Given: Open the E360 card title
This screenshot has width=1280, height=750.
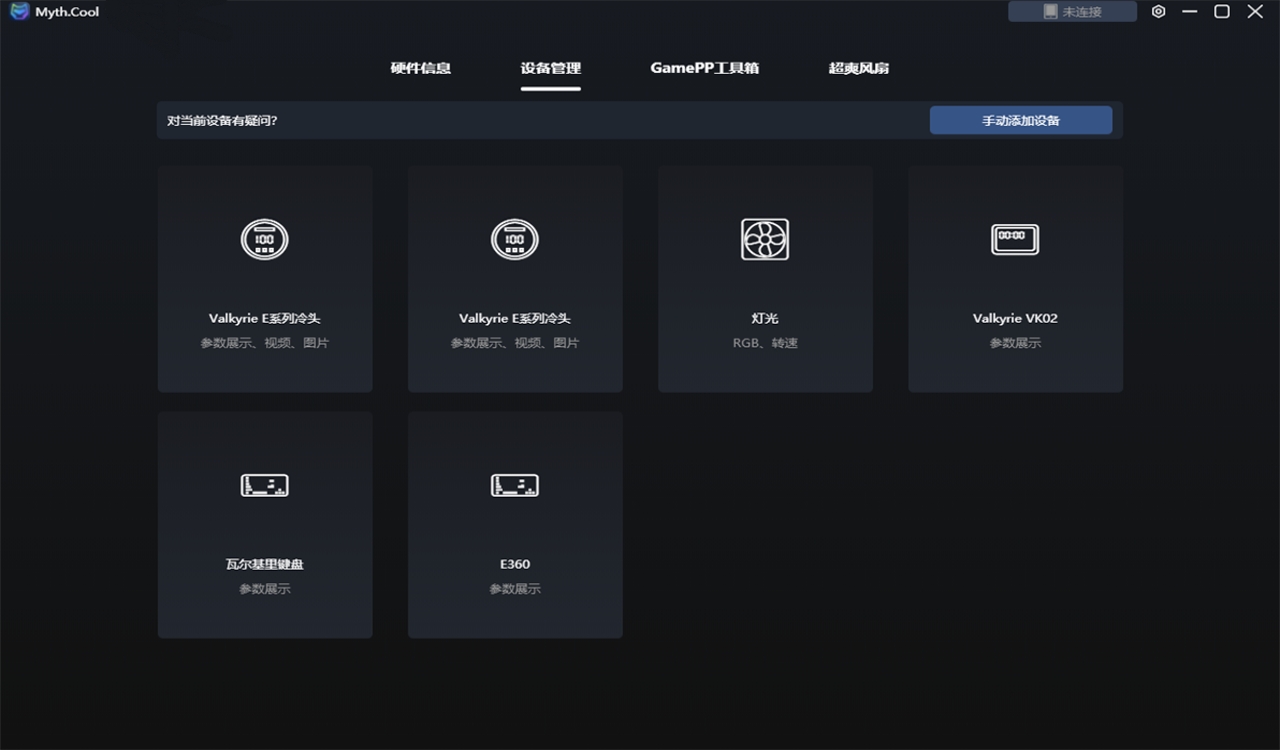Looking at the screenshot, I should [x=515, y=564].
